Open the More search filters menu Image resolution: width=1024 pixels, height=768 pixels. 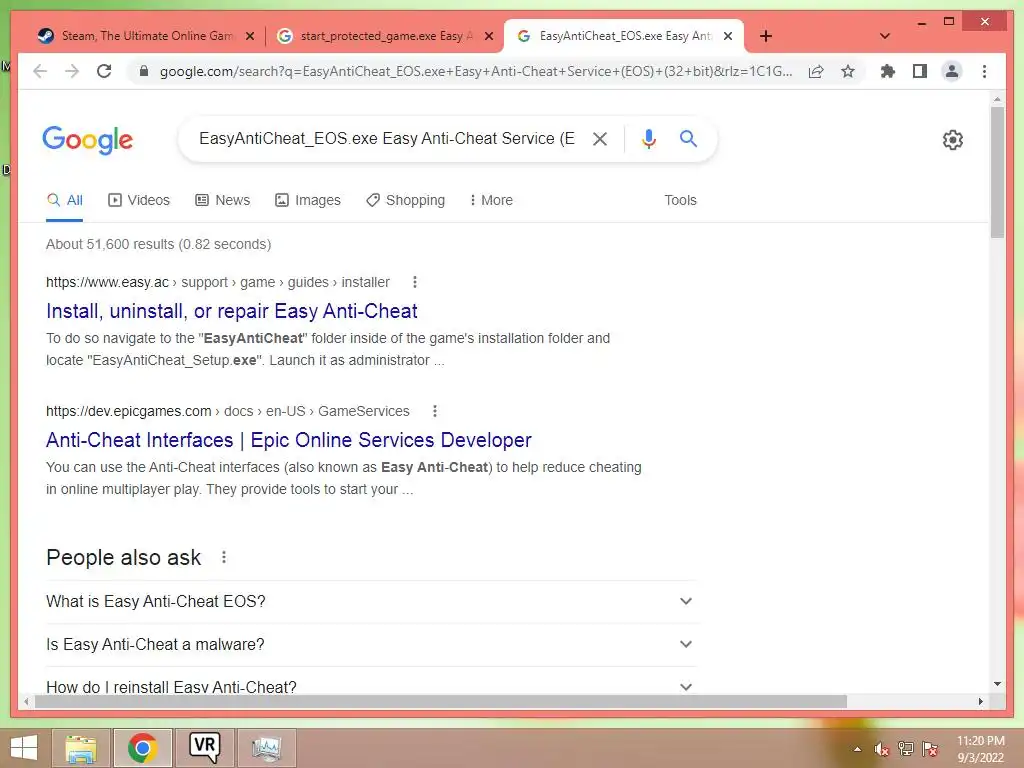[x=491, y=200]
